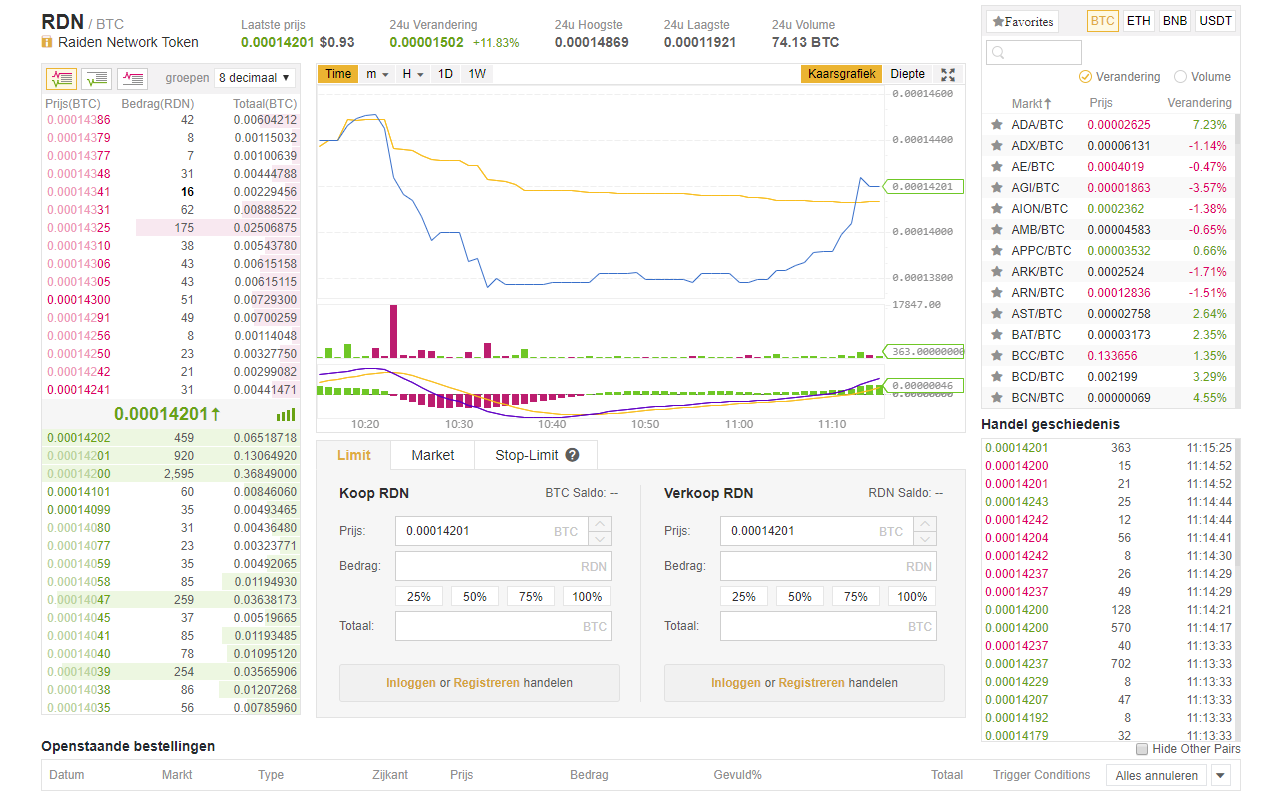Switch to the Market order tab
Screen dimensions: 1274x799
[x=433, y=455]
